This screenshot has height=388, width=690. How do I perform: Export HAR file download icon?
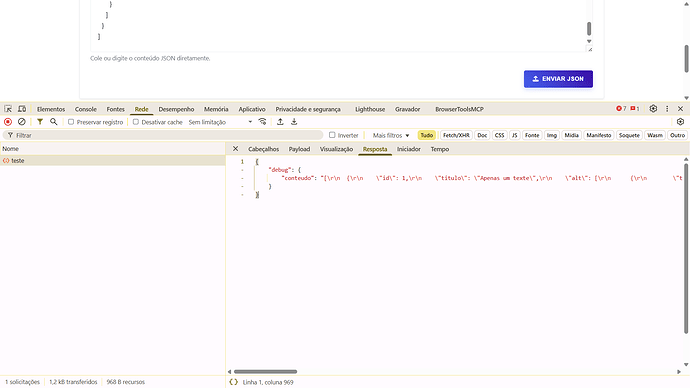click(x=294, y=122)
